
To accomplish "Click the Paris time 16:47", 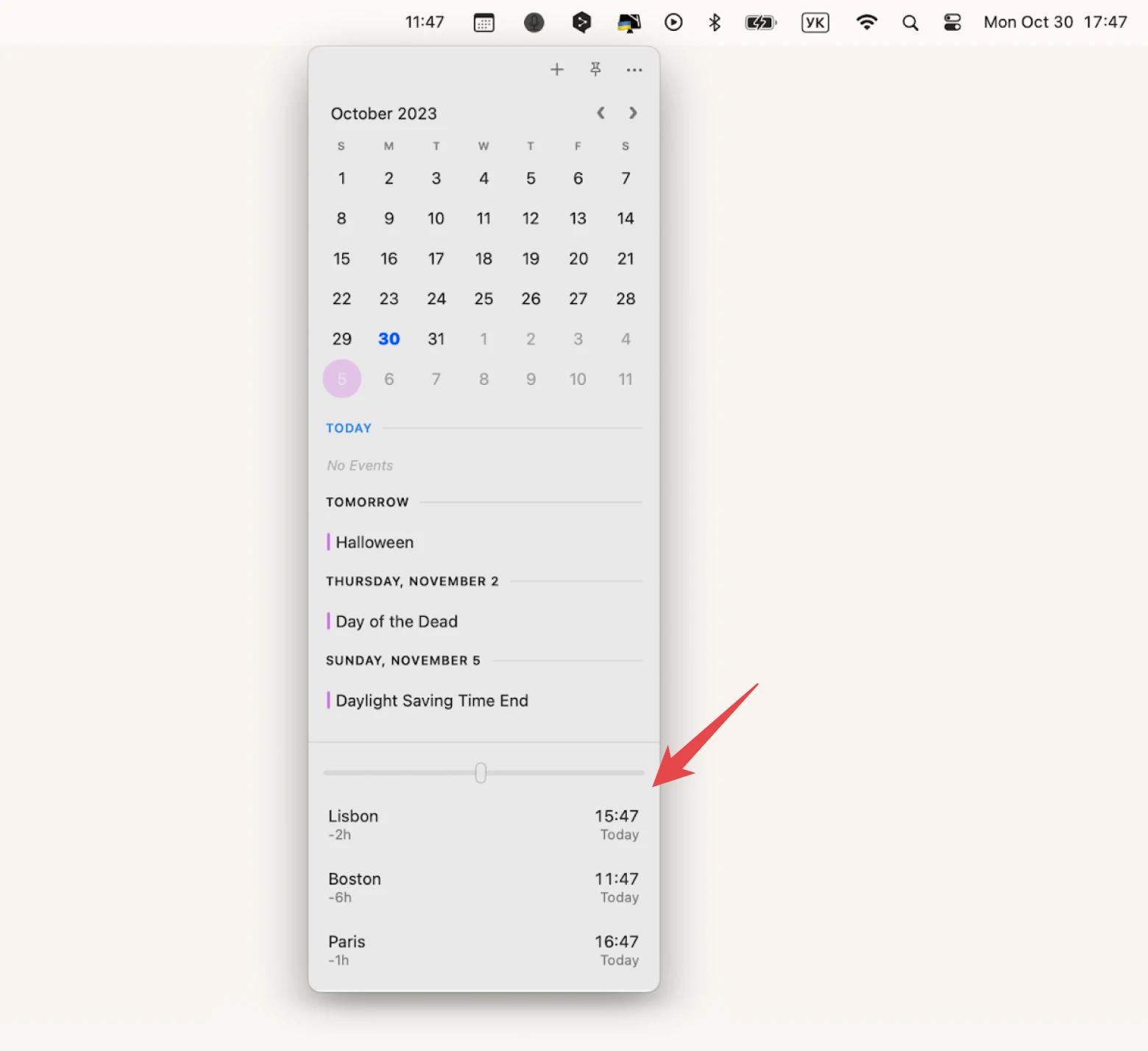I will pos(617,941).
